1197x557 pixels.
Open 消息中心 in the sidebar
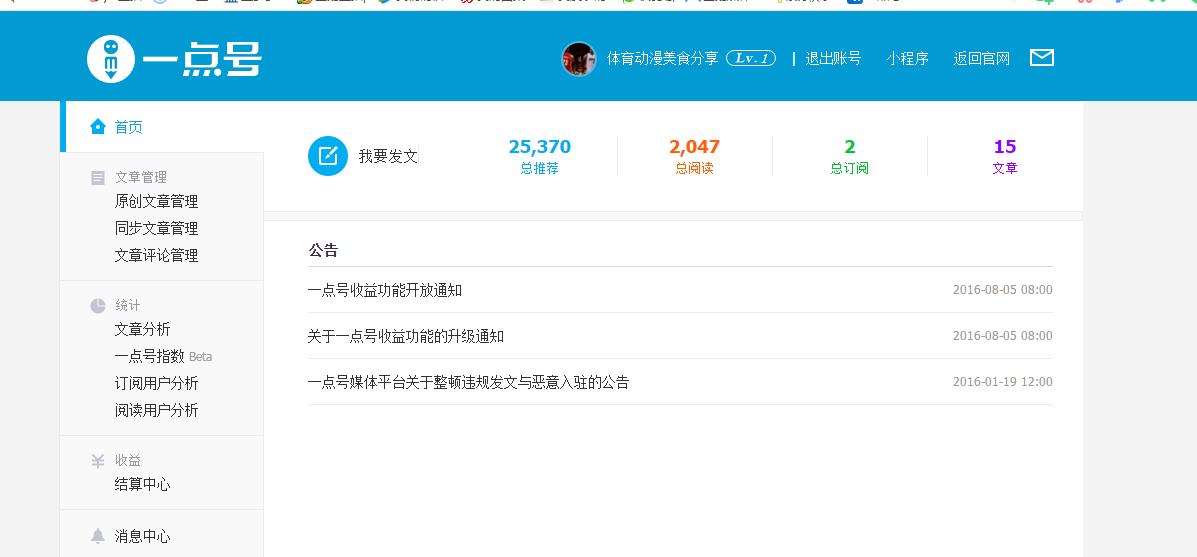tap(143, 536)
